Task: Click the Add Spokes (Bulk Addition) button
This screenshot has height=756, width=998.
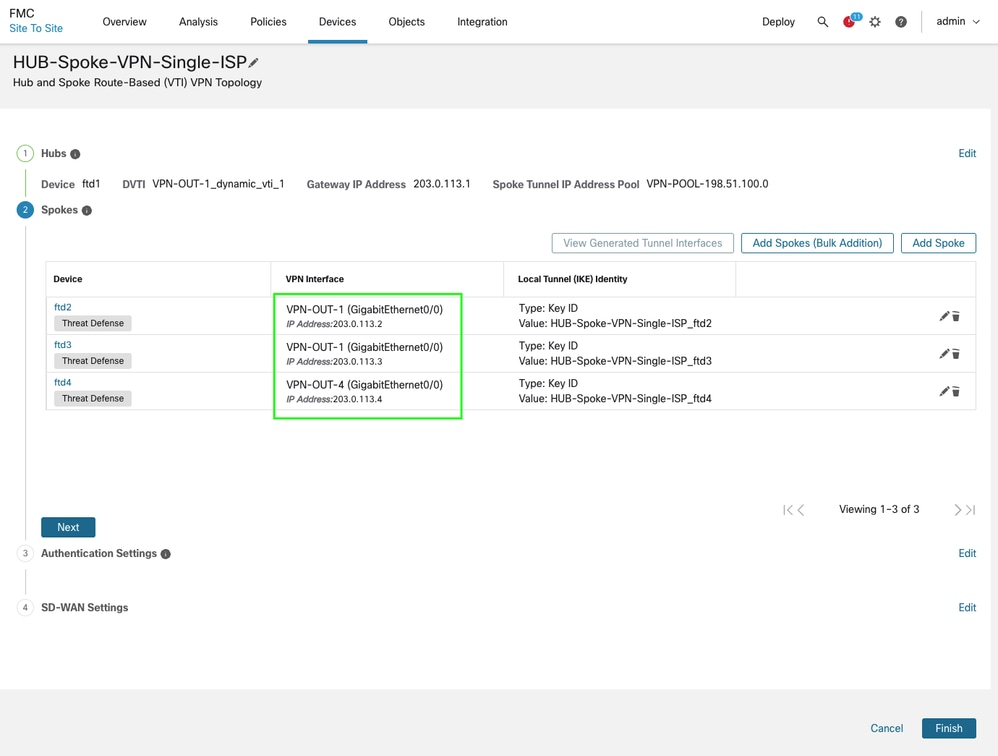Action: [817, 243]
